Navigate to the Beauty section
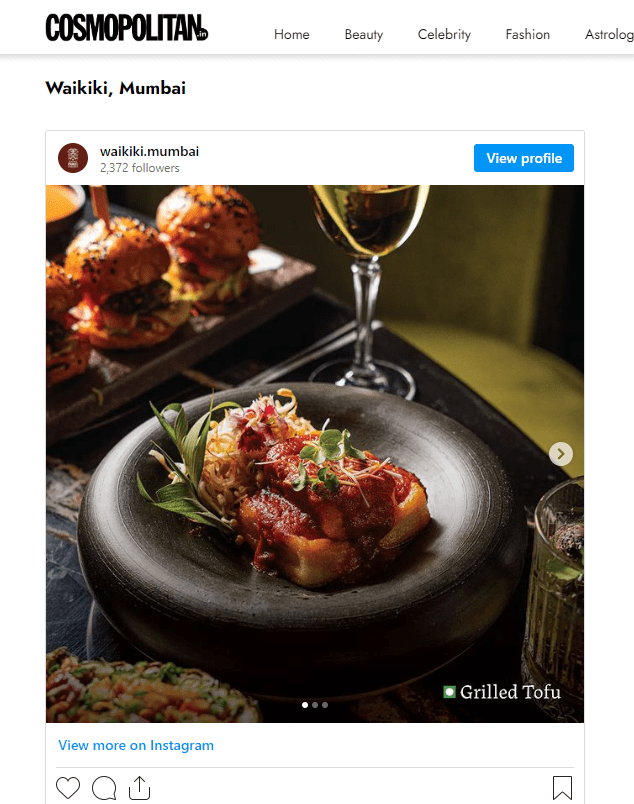The width and height of the screenshot is (634, 804). [x=363, y=34]
